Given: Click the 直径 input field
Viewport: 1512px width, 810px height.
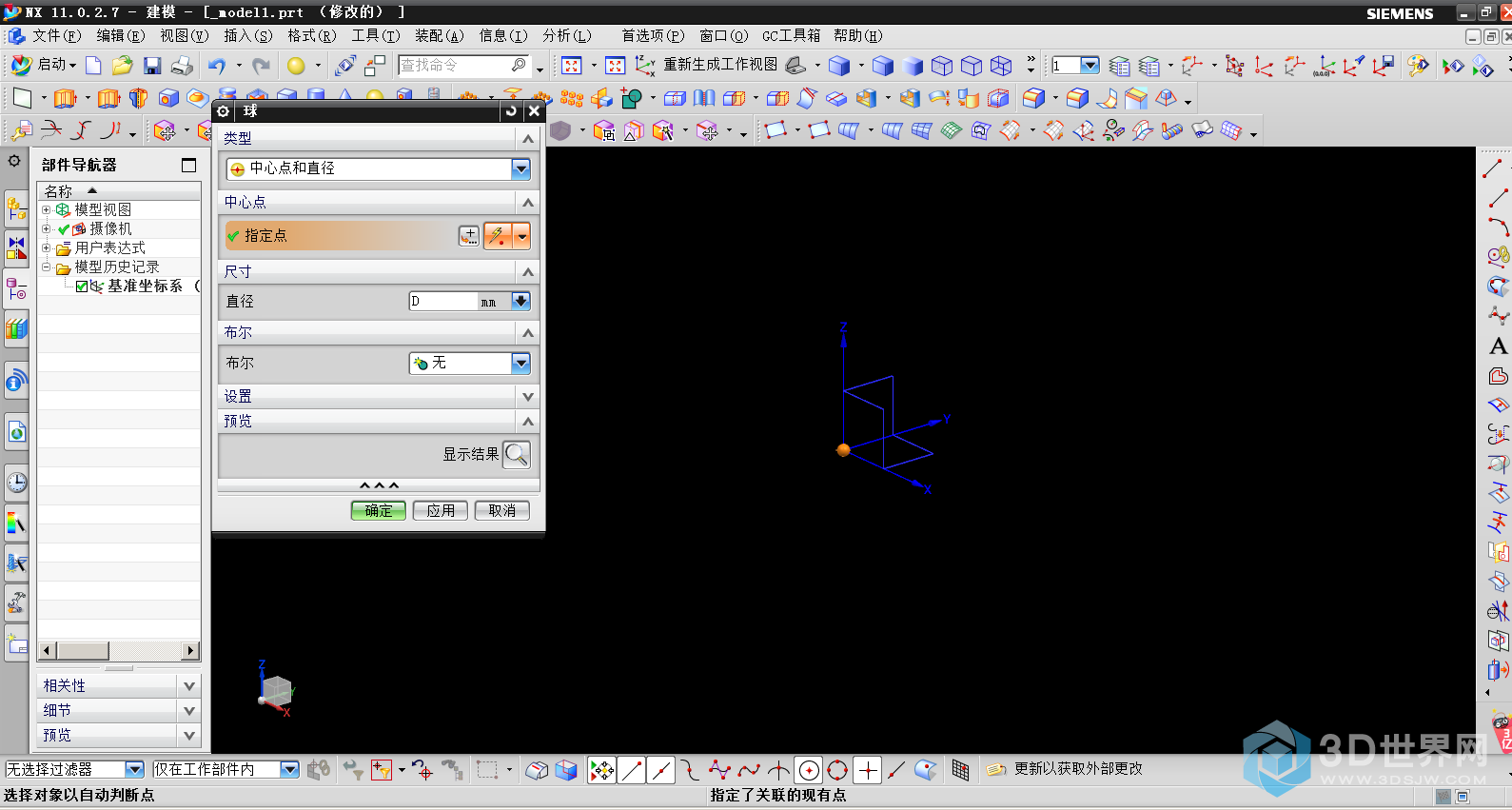Looking at the screenshot, I should pos(443,301).
